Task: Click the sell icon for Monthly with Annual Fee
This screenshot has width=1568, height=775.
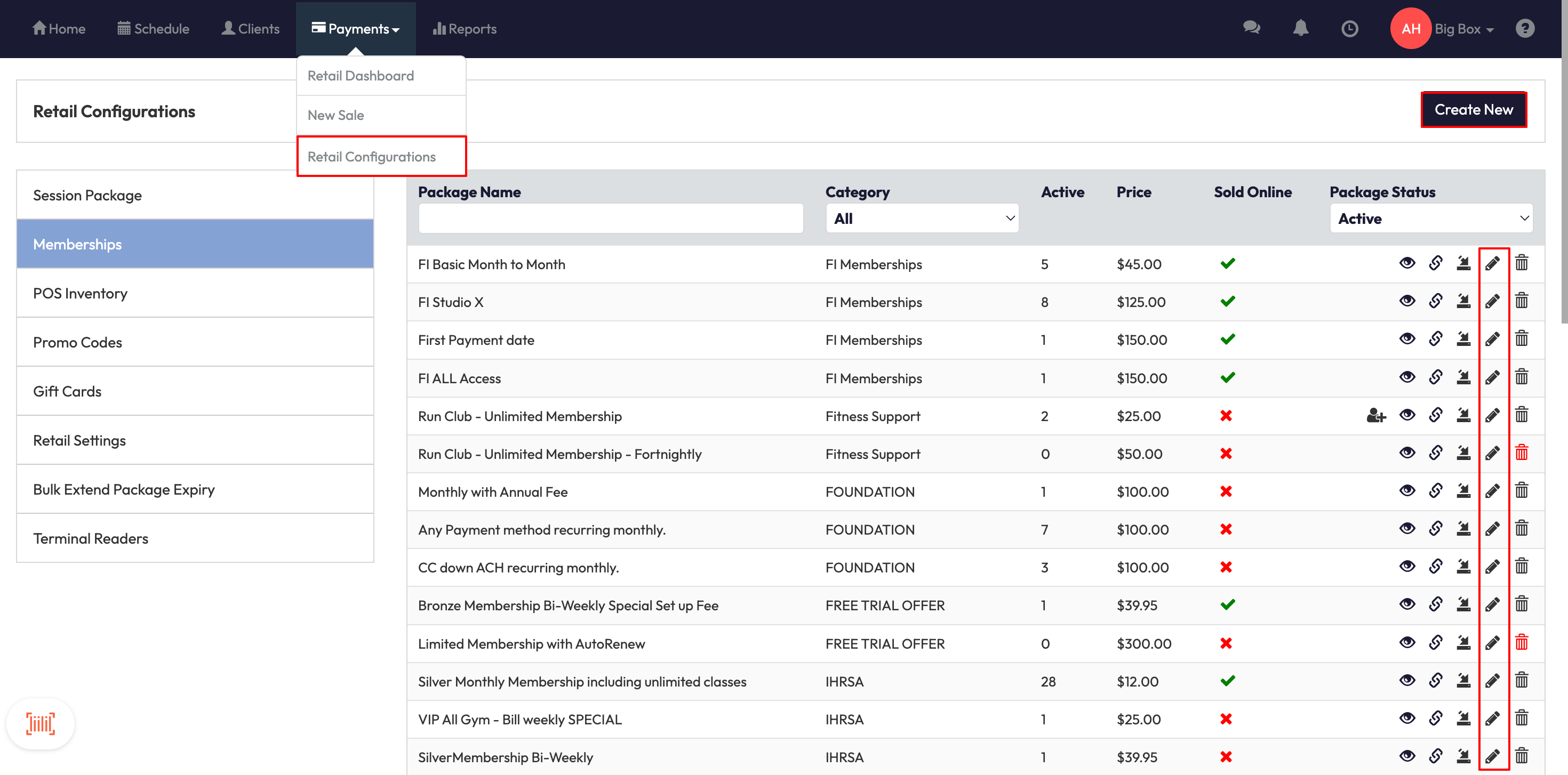Action: click(x=1463, y=491)
